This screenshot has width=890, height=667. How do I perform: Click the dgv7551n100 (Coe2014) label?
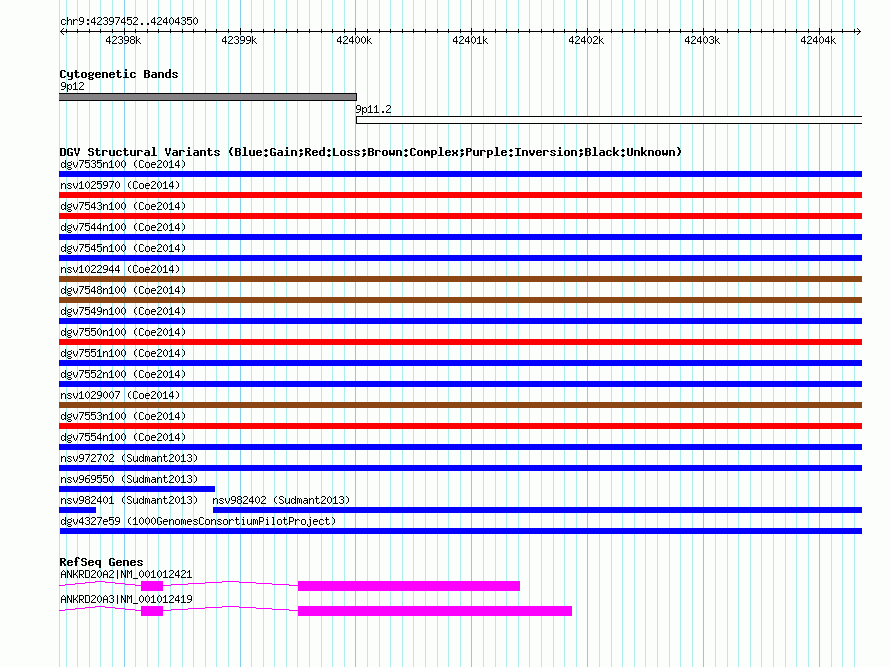click(123, 353)
